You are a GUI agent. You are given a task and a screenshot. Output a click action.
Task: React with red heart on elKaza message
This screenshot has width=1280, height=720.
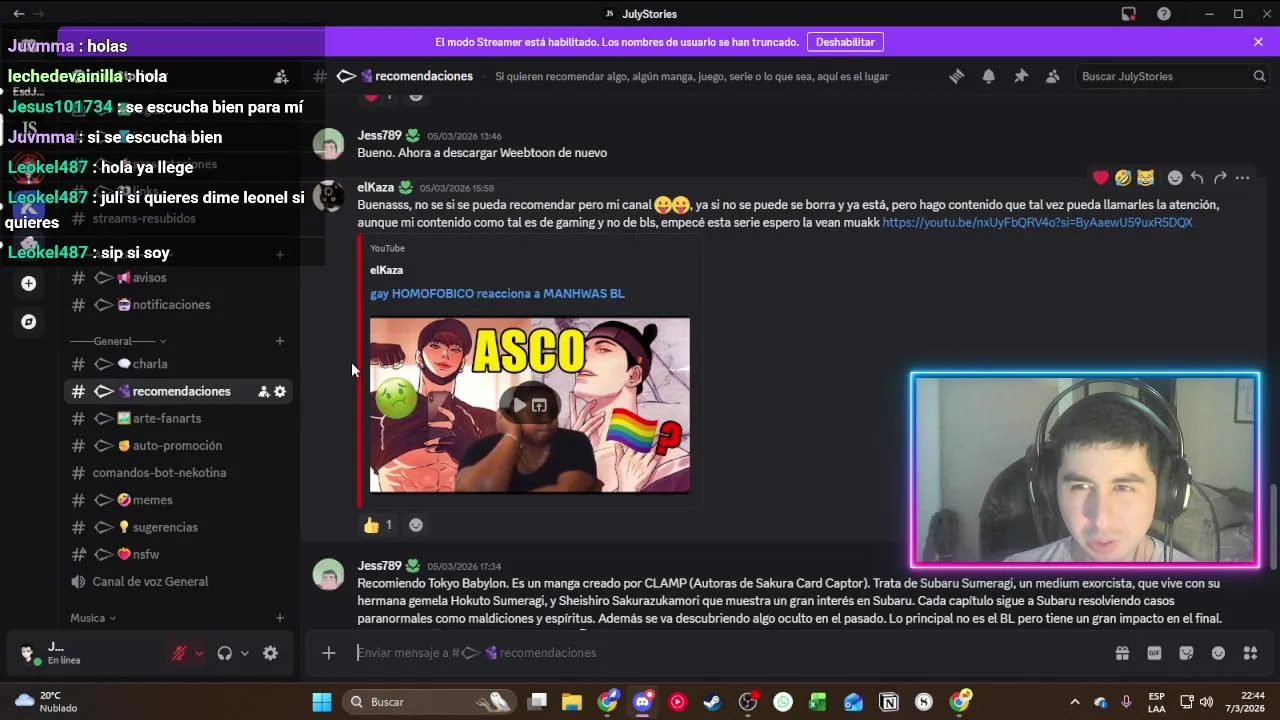[x=1101, y=177]
